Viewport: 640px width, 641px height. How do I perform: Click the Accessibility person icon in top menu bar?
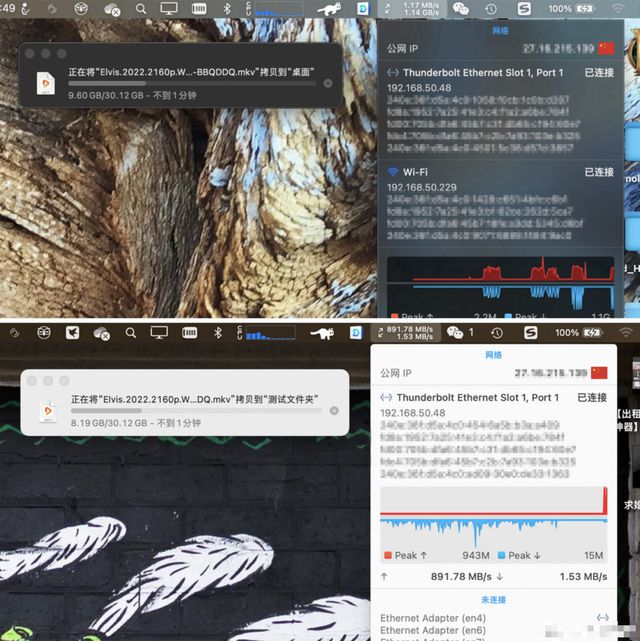click(x=25, y=9)
